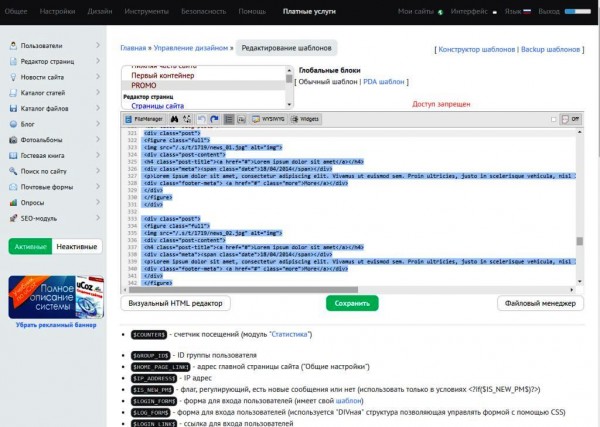This screenshot has width=600, height=427.
Task: Click the Сохранить save button
Action: click(352, 303)
